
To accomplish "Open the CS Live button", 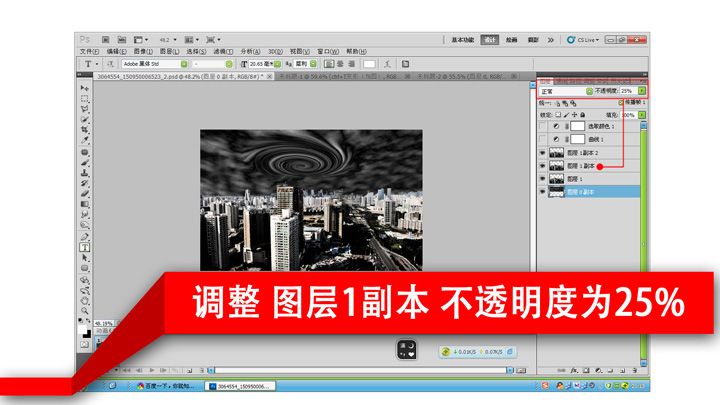I will tap(583, 40).
